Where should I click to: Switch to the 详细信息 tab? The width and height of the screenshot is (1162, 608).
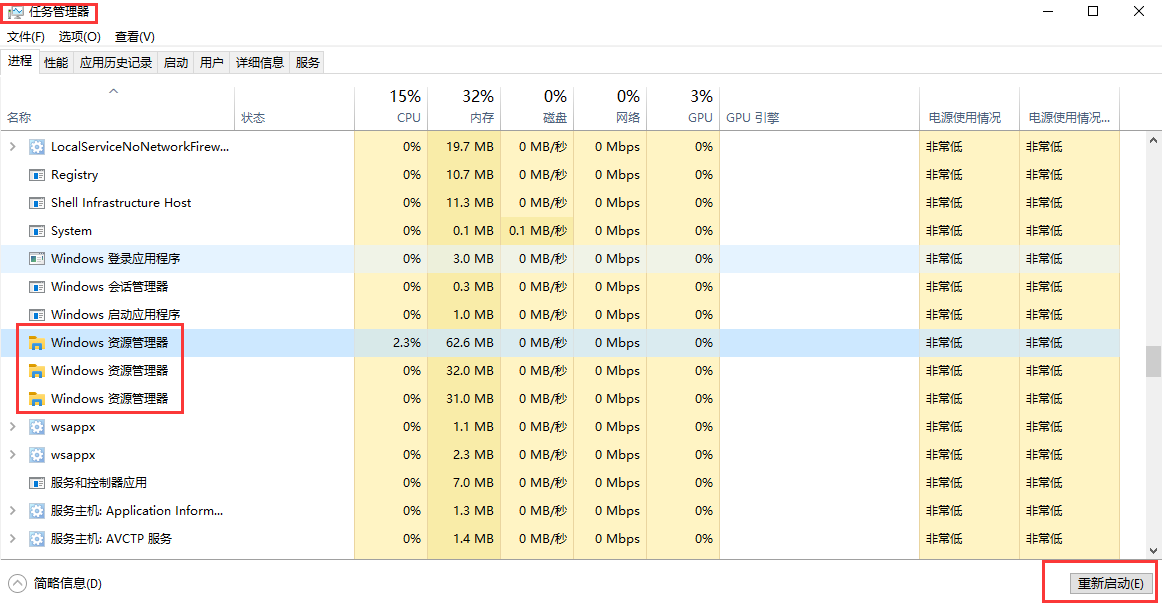259,63
